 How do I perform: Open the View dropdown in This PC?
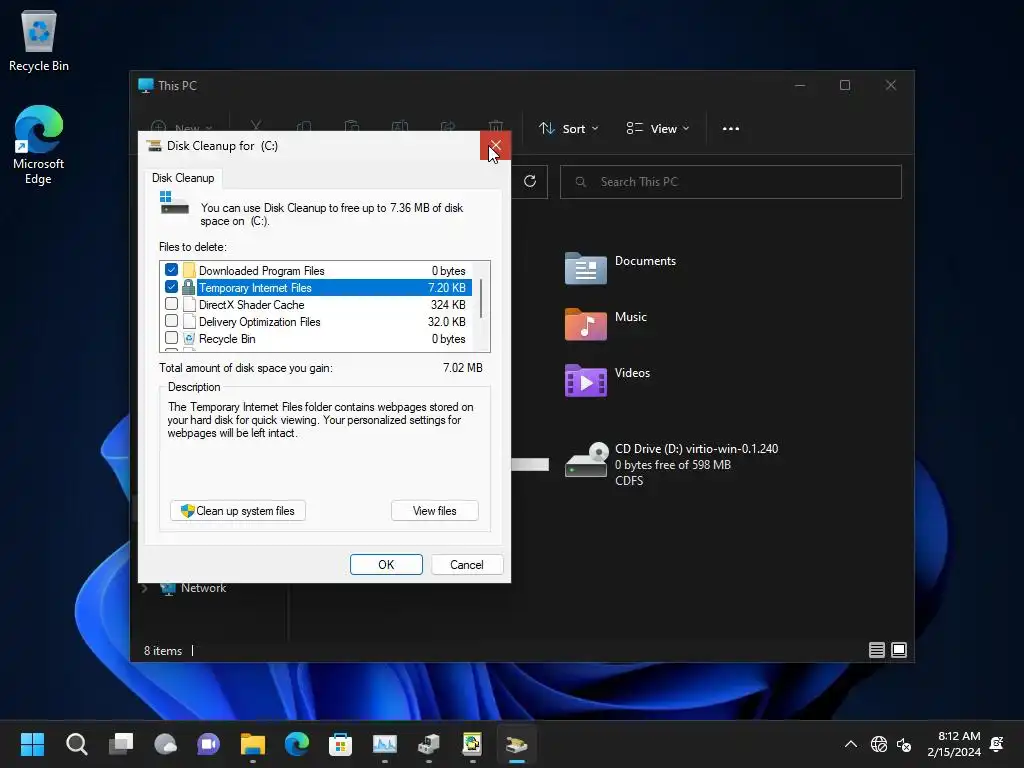pyautogui.click(x=658, y=129)
